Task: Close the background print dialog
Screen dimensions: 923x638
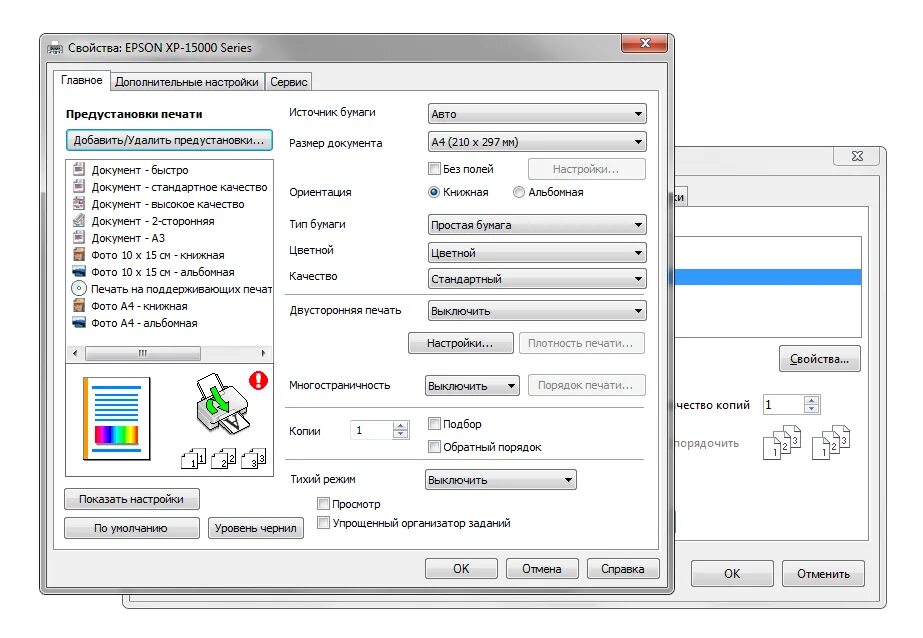Action: [x=857, y=155]
